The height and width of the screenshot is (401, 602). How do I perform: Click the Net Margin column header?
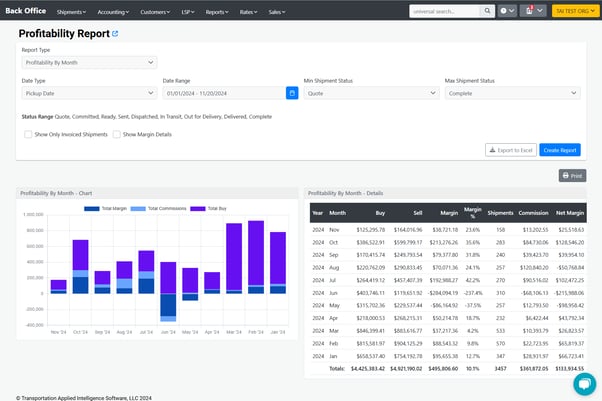click(x=570, y=213)
